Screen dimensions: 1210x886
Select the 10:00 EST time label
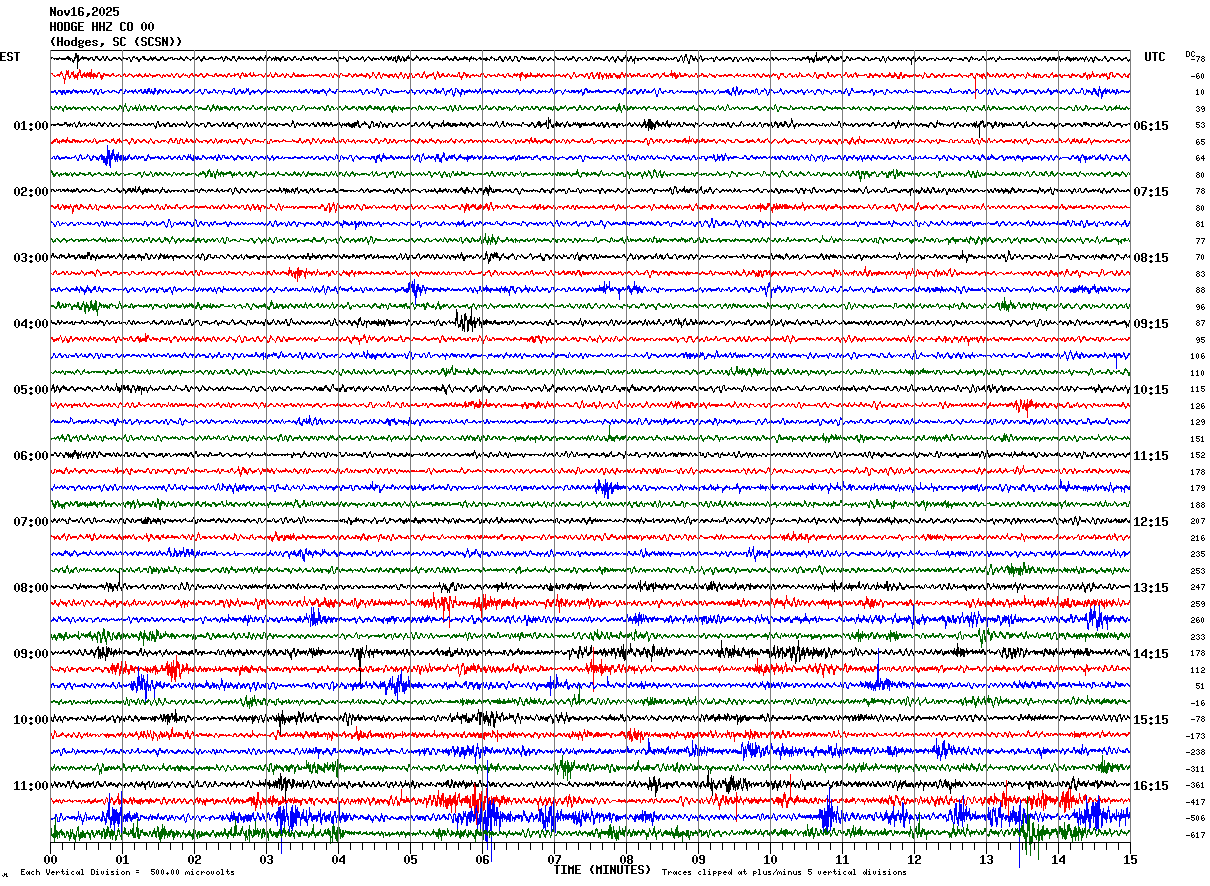click(31, 720)
